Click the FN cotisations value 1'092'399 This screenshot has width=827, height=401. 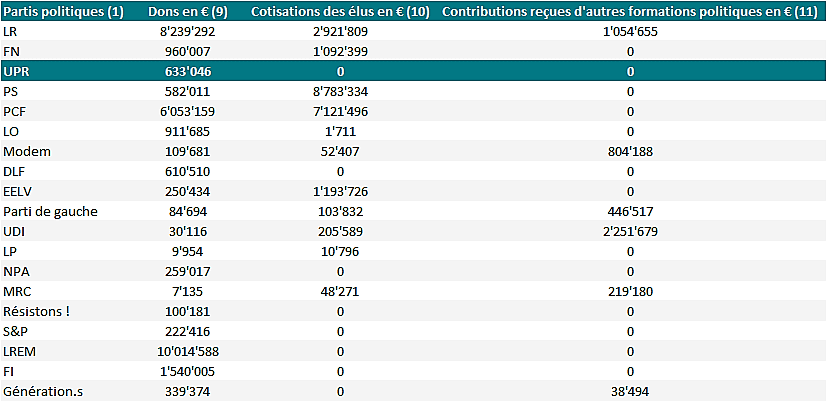click(x=340, y=51)
